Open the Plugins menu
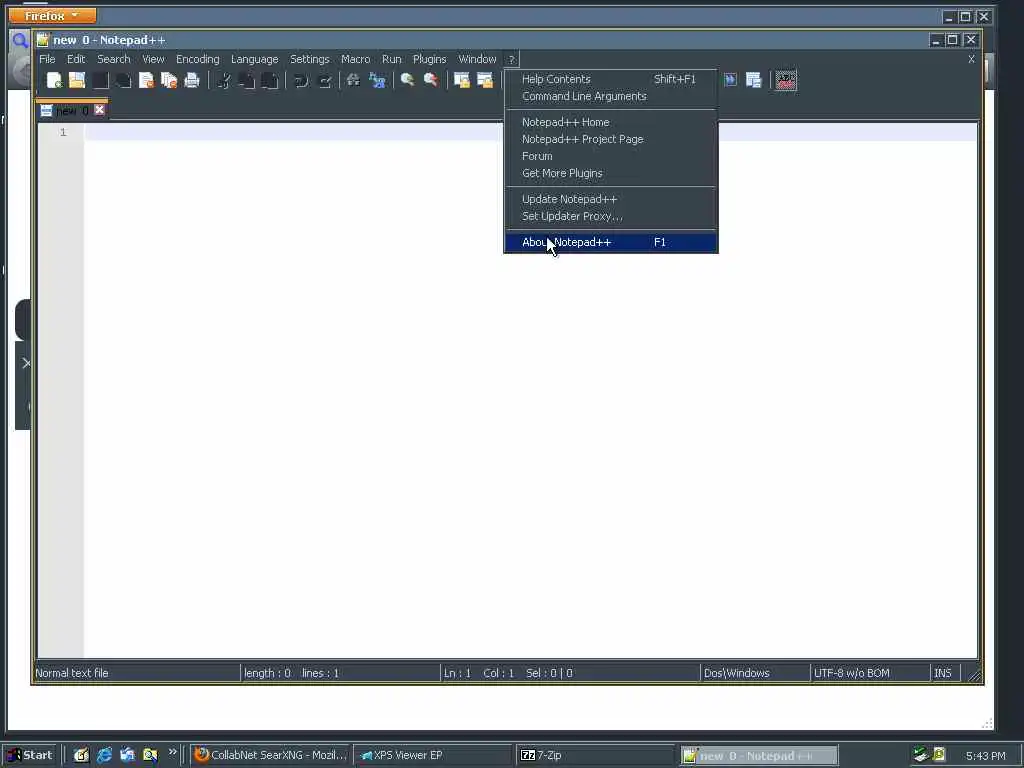The height and width of the screenshot is (768, 1024). point(430,59)
